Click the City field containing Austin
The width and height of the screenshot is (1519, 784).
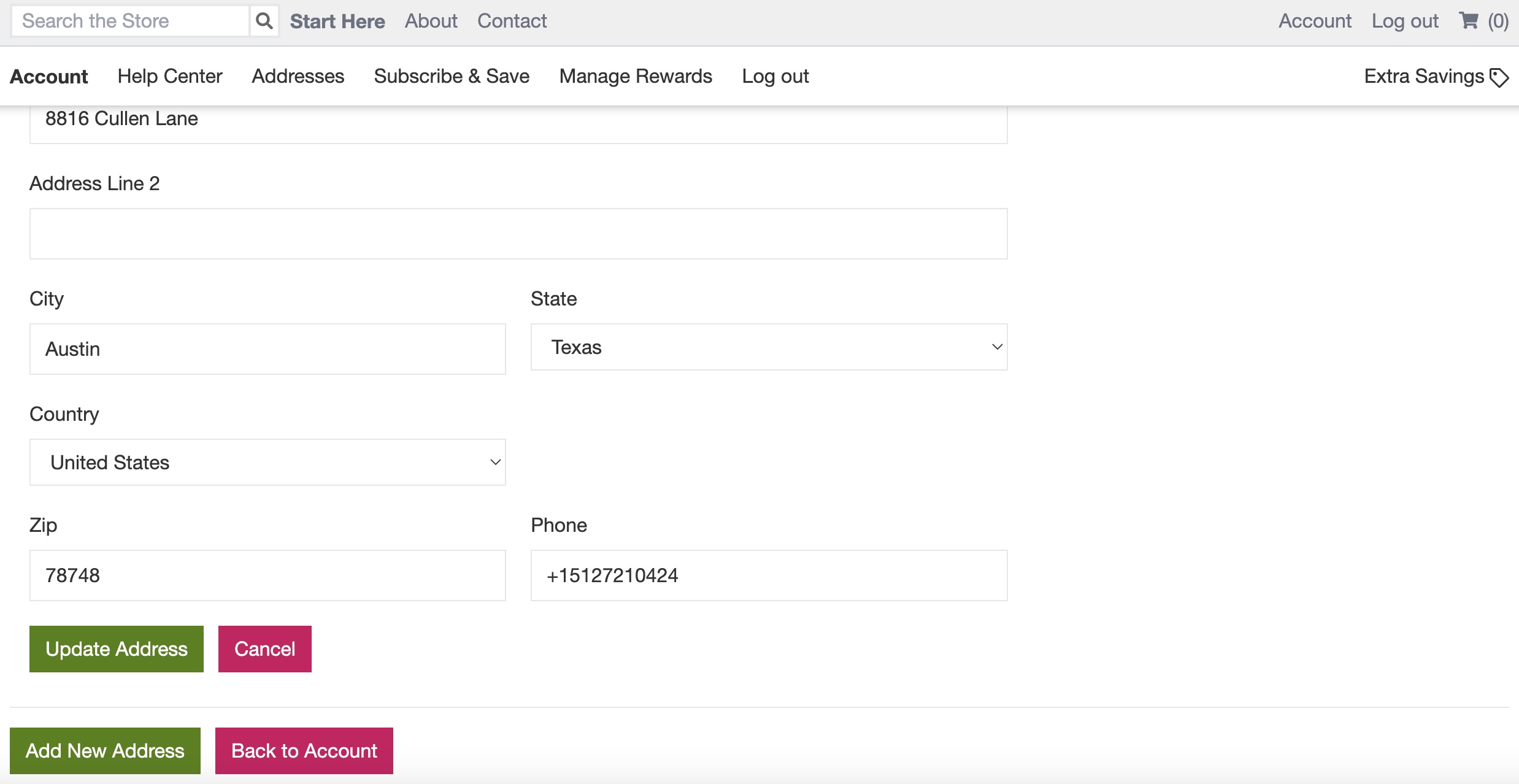267,349
